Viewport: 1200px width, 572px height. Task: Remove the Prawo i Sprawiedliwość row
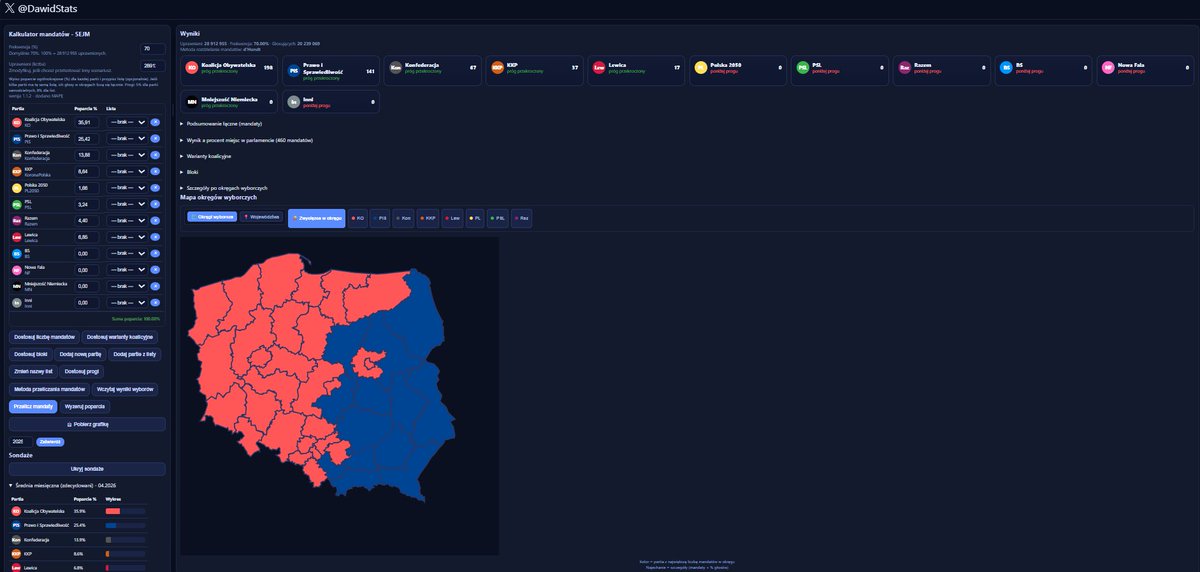click(155, 139)
